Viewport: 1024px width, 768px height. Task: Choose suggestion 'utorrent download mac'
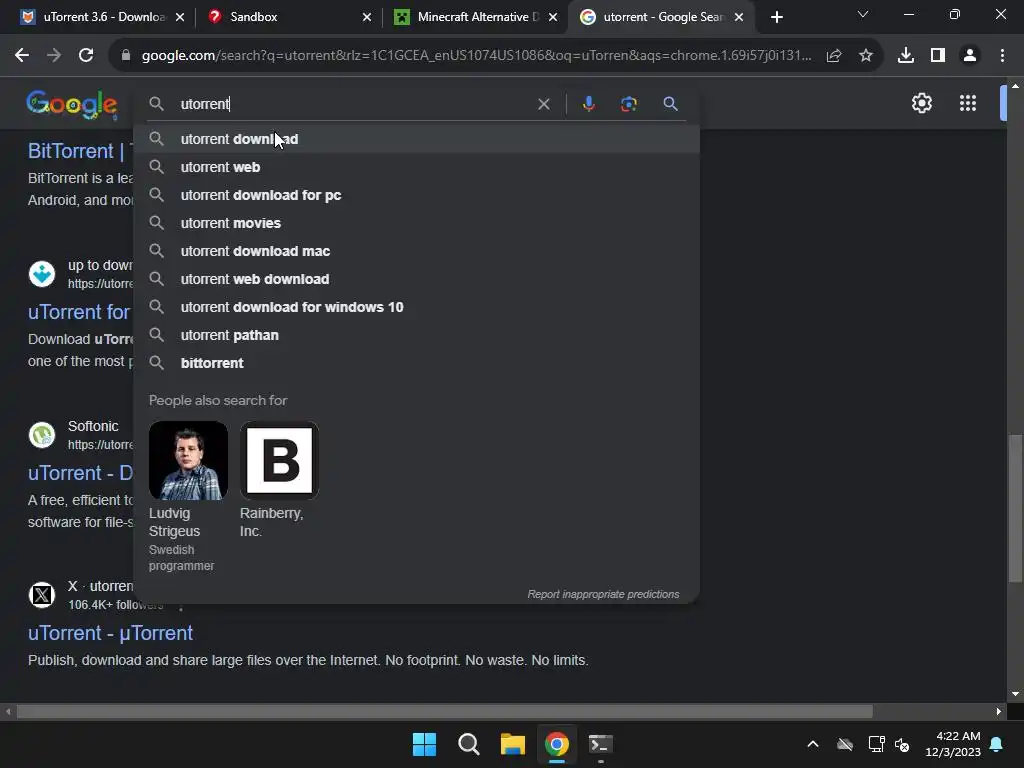417,251
